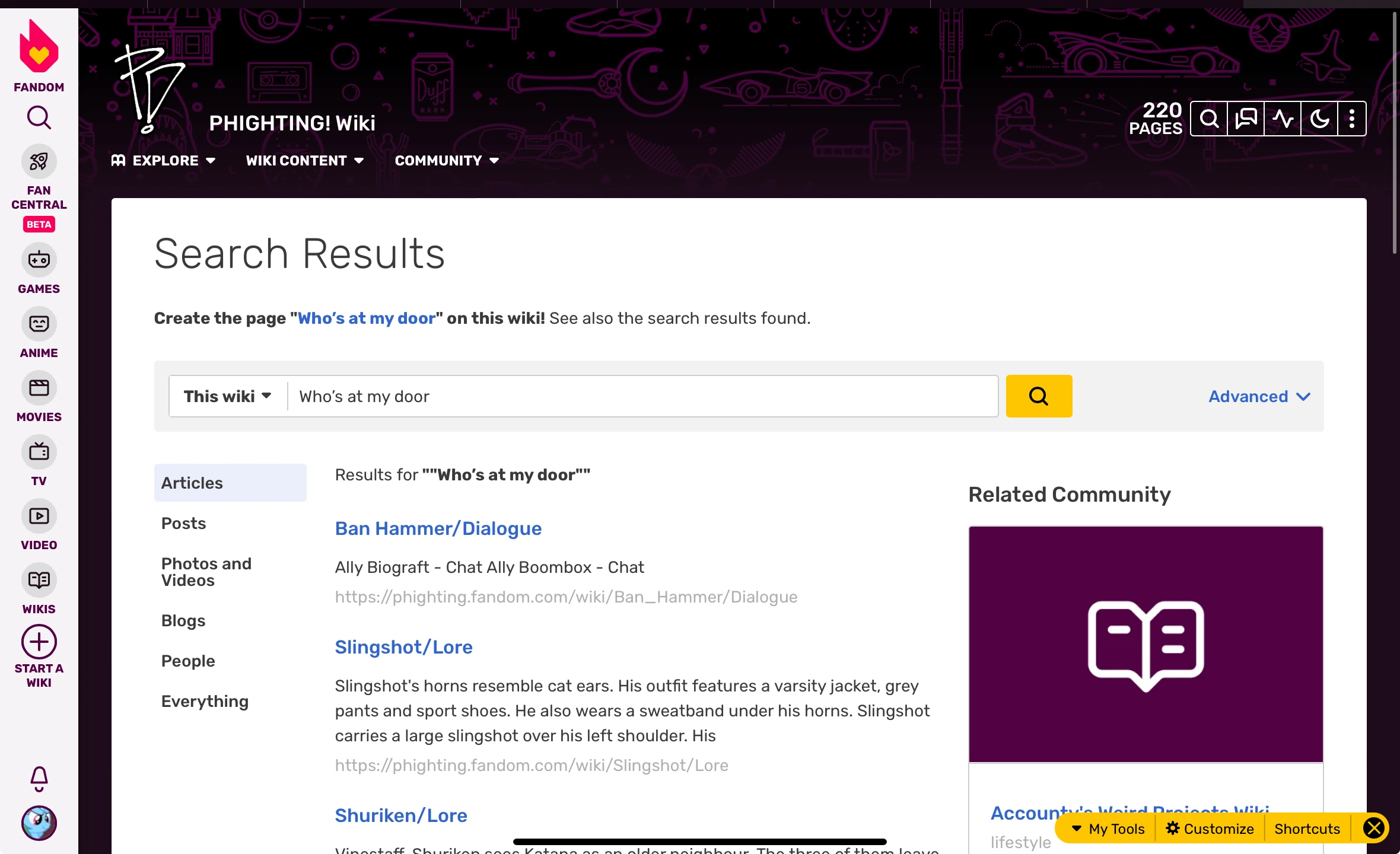Select the Everything results tab
The image size is (1400, 854).
click(x=205, y=701)
